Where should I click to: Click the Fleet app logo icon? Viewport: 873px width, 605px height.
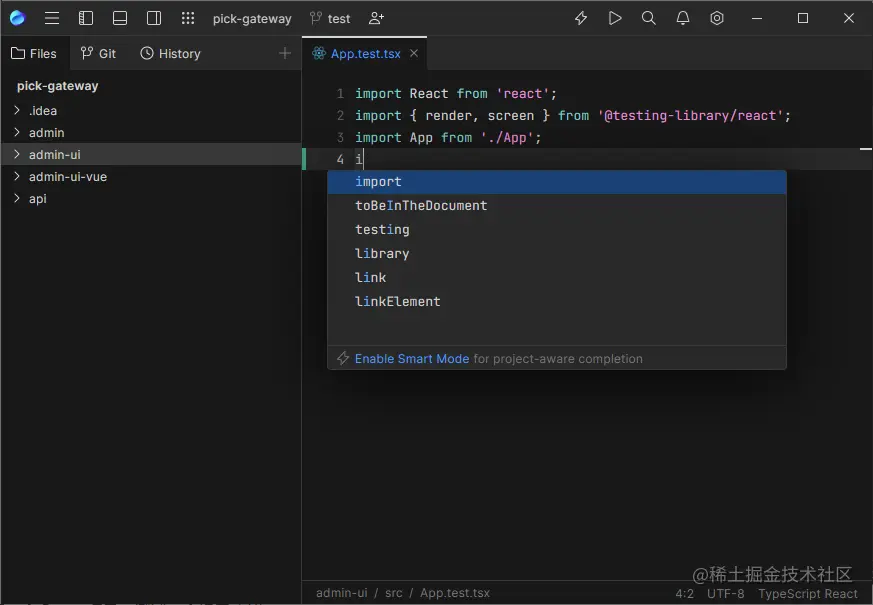[x=17, y=18]
